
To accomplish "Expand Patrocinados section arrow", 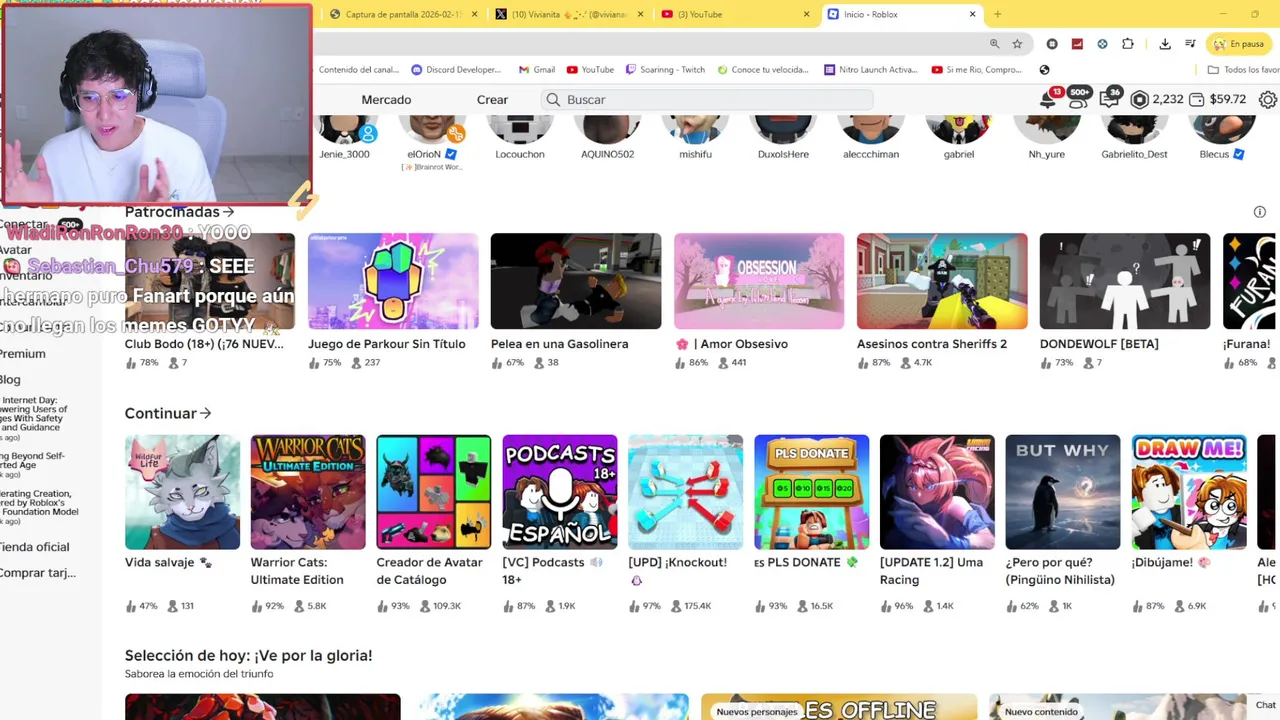I will coord(229,212).
